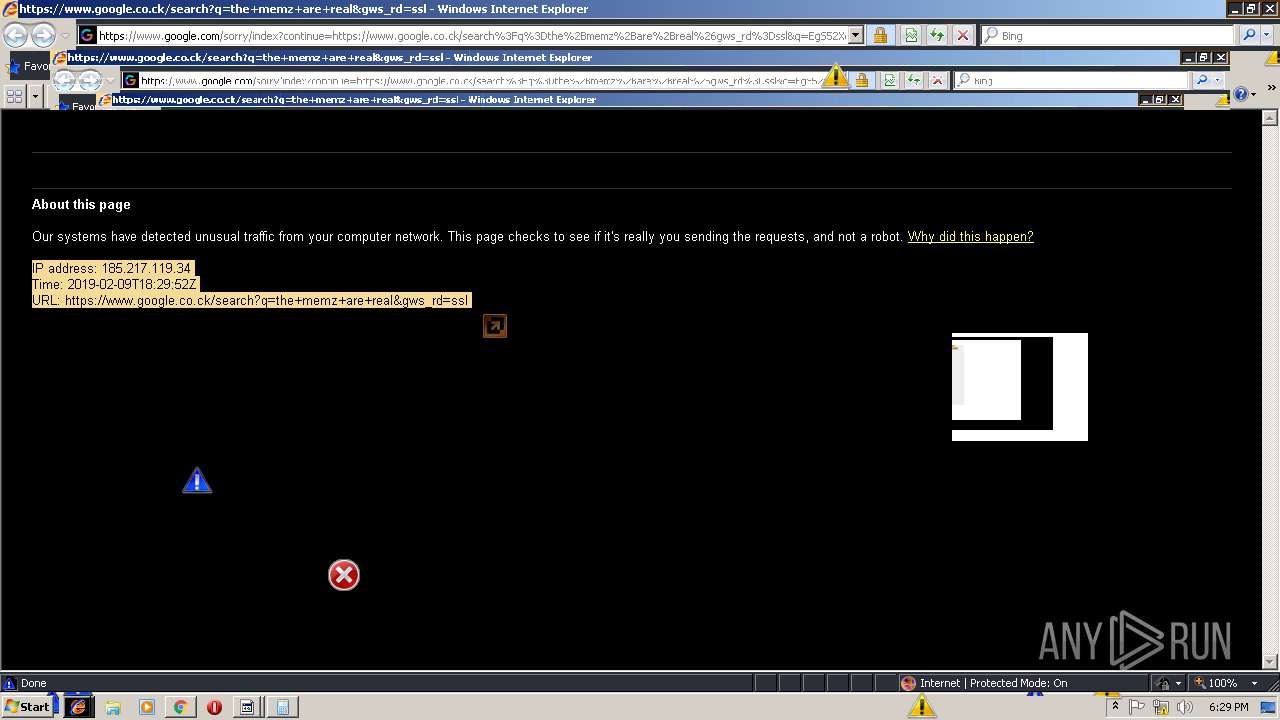Open the volume speaker tray icon
Screen dimensions: 1280x720
pos(1184,707)
